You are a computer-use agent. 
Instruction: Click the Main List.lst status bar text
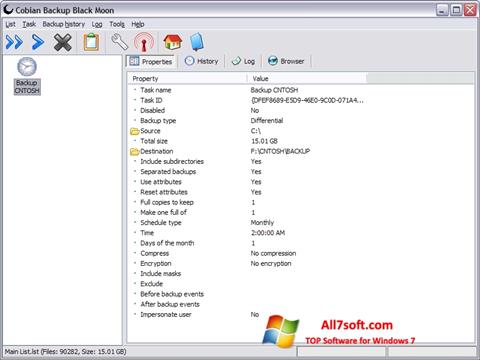(65, 352)
